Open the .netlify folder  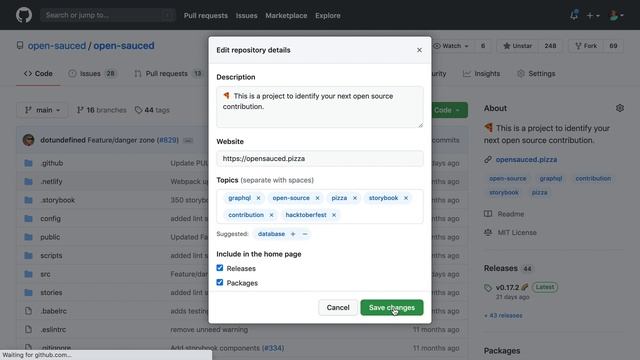(51, 181)
